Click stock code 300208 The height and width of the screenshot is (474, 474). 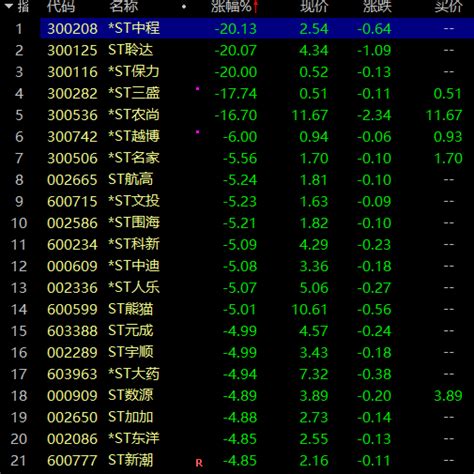72,29
